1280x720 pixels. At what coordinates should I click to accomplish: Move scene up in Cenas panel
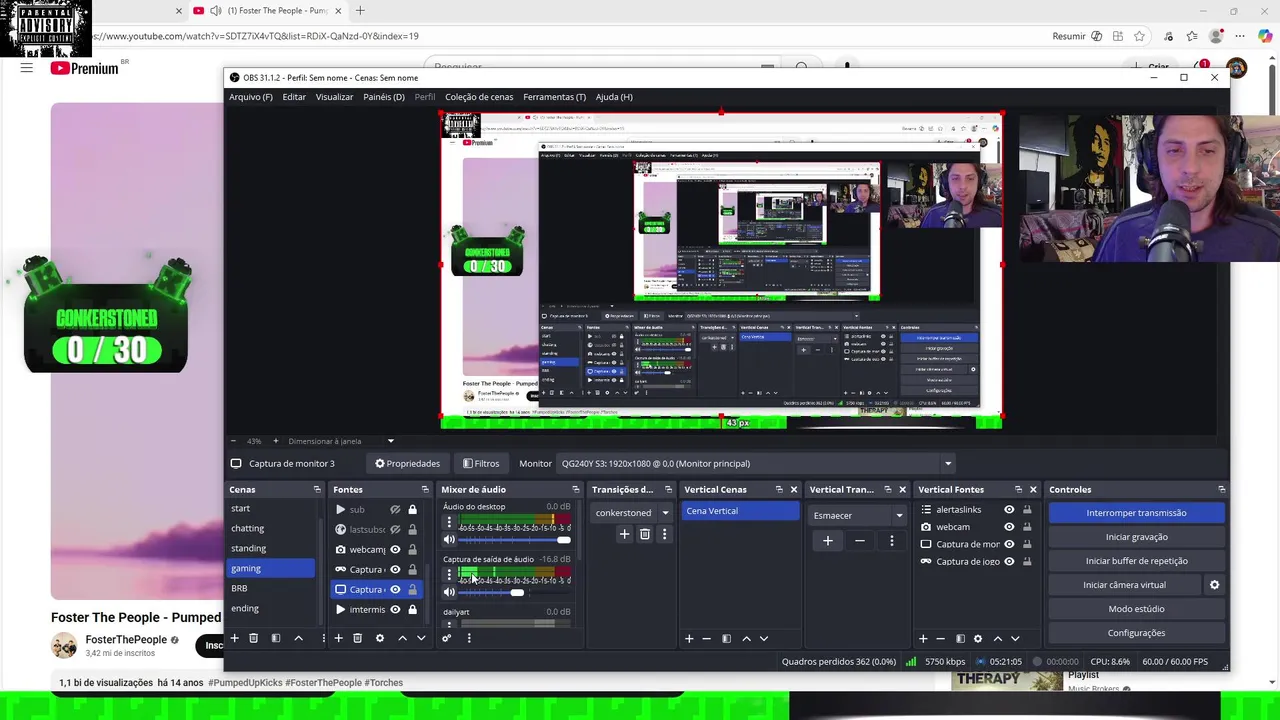coord(298,638)
